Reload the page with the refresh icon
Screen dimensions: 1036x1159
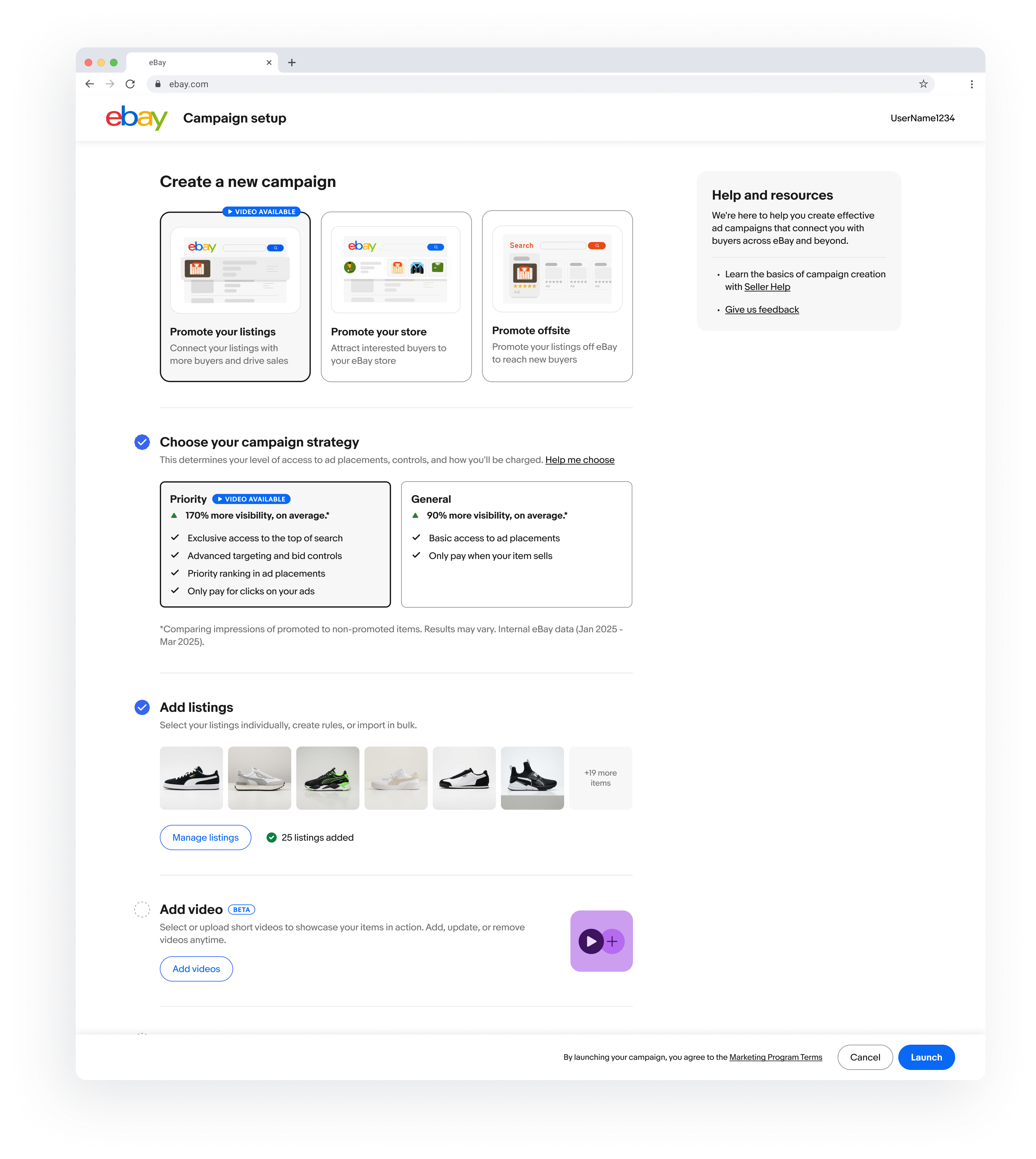130,84
